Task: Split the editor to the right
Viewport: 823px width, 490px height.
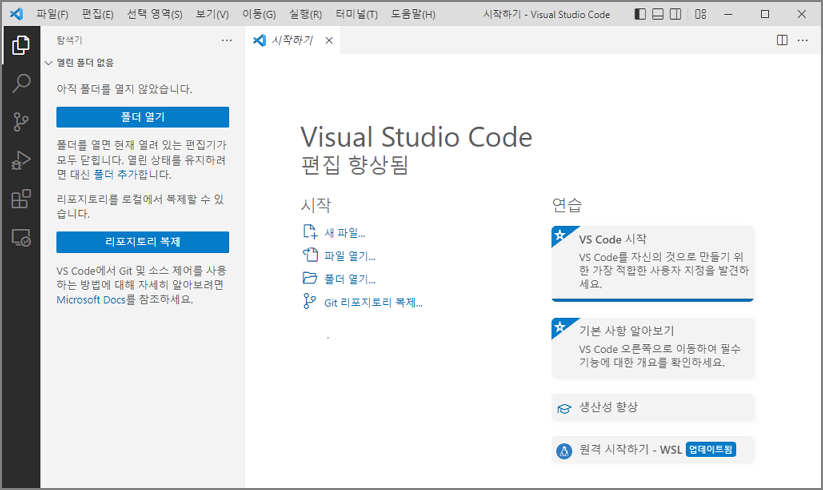Action: coord(782,40)
